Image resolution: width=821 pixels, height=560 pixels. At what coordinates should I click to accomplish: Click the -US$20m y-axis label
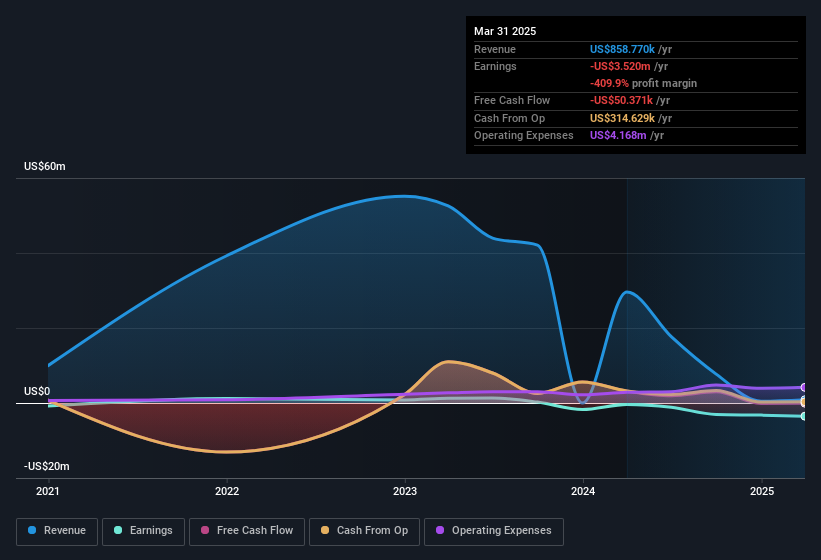[47, 466]
